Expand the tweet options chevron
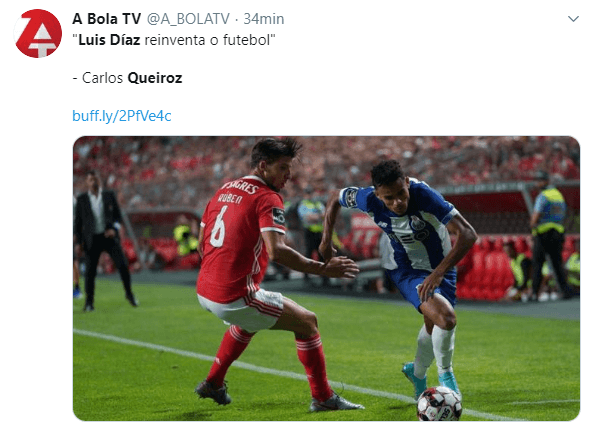Image resolution: width=590 pixels, height=430 pixels. pyautogui.click(x=573, y=19)
